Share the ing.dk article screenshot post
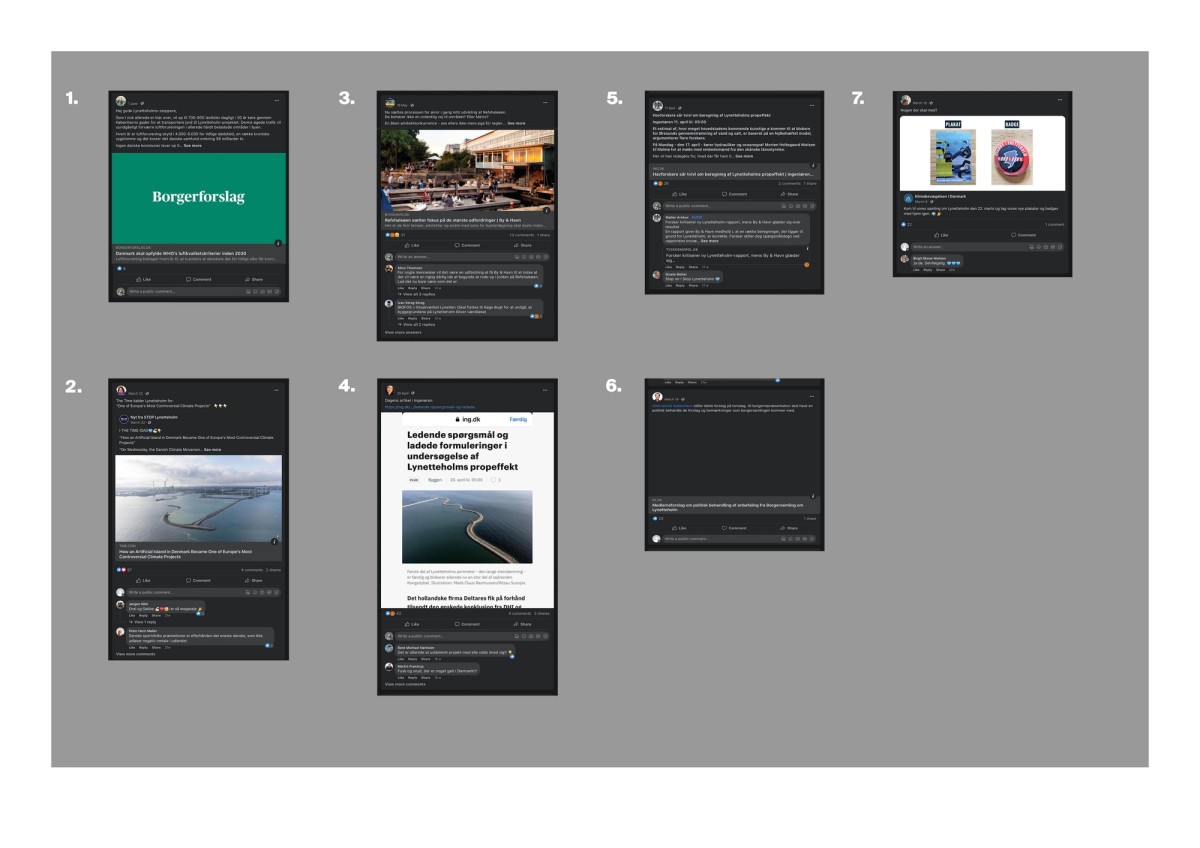 point(523,623)
